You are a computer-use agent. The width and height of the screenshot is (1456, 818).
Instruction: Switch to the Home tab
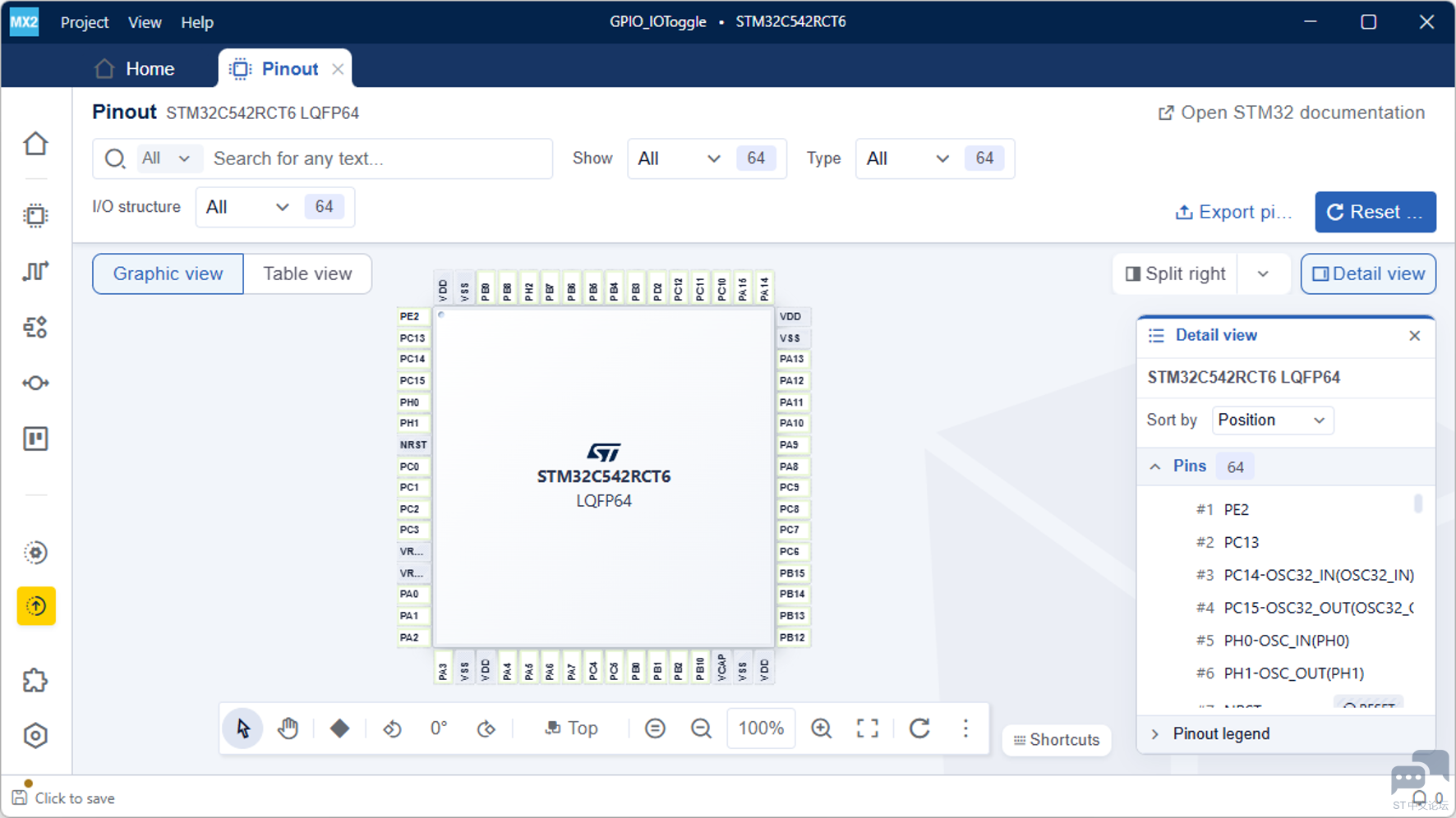[x=135, y=69]
